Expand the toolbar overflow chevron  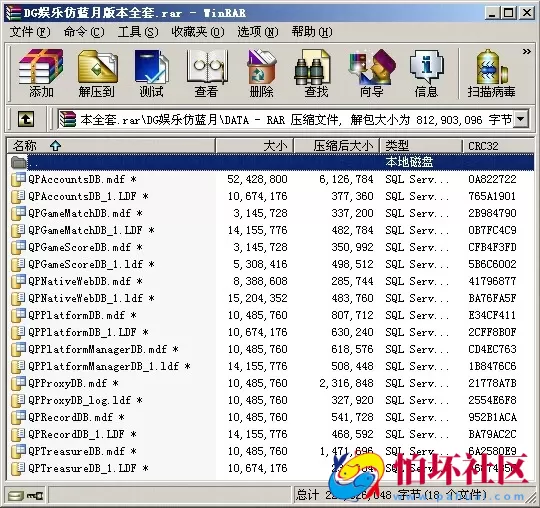[527, 52]
